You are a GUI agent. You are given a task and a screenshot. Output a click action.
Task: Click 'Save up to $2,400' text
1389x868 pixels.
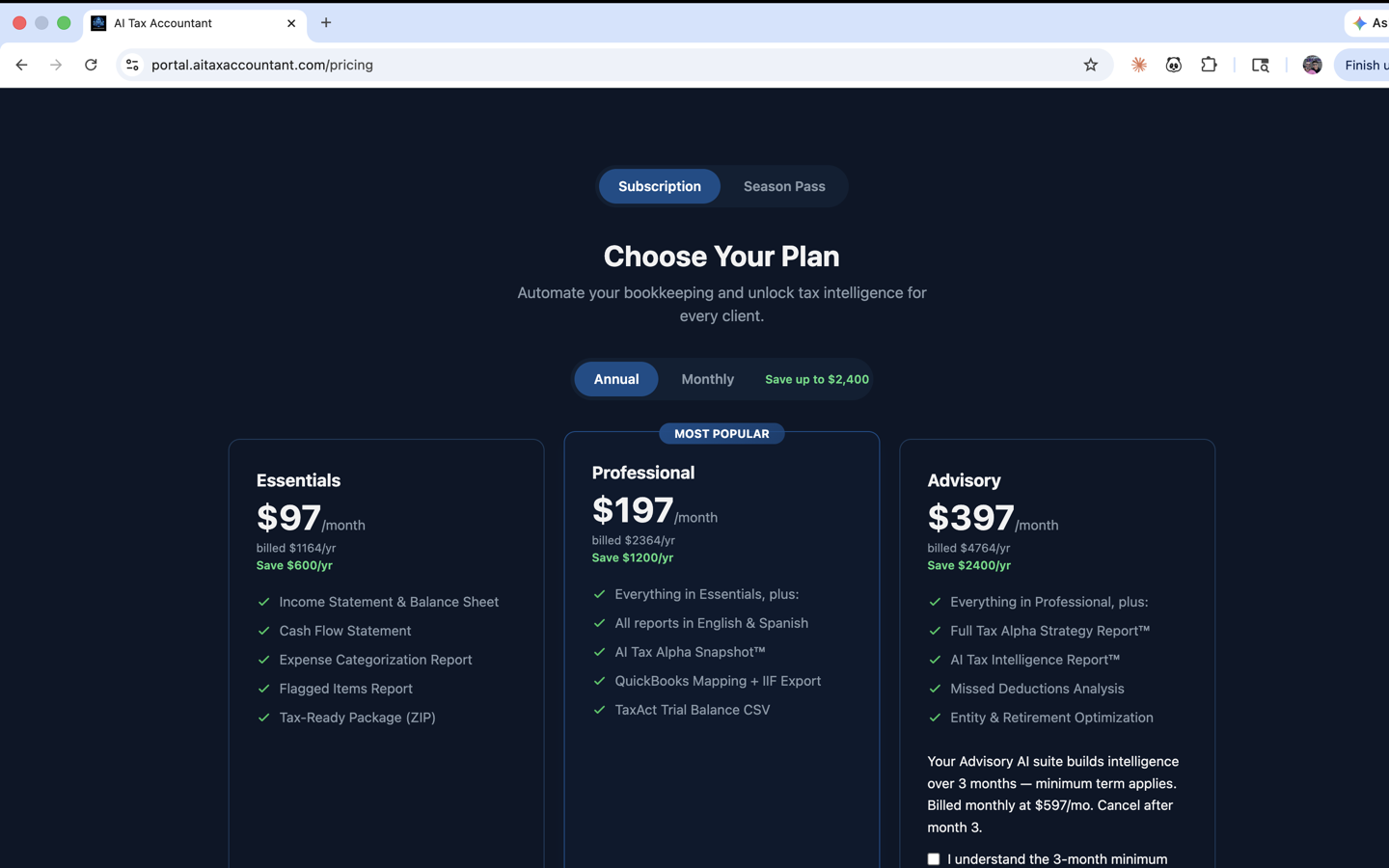click(x=817, y=379)
